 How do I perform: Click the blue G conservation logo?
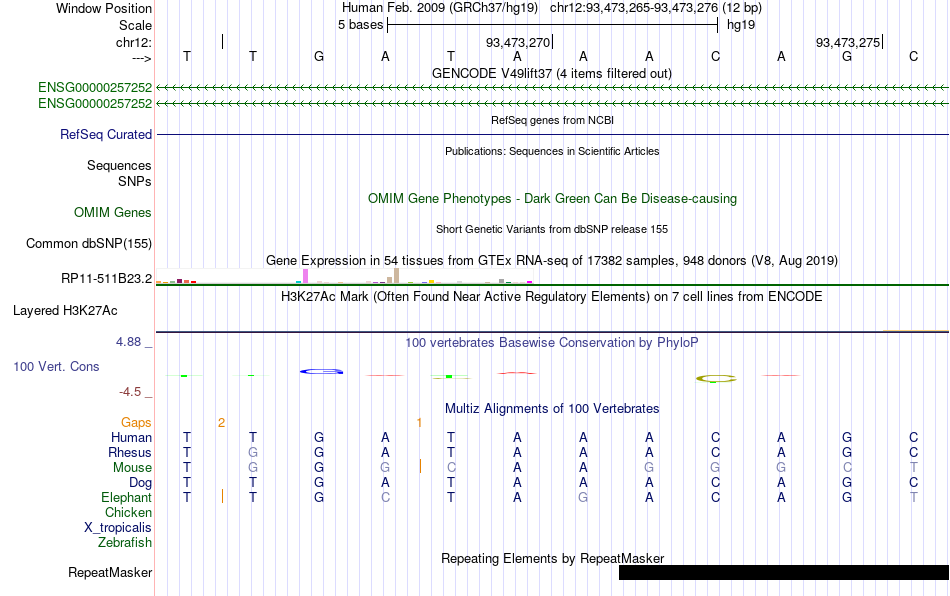tap(322, 371)
